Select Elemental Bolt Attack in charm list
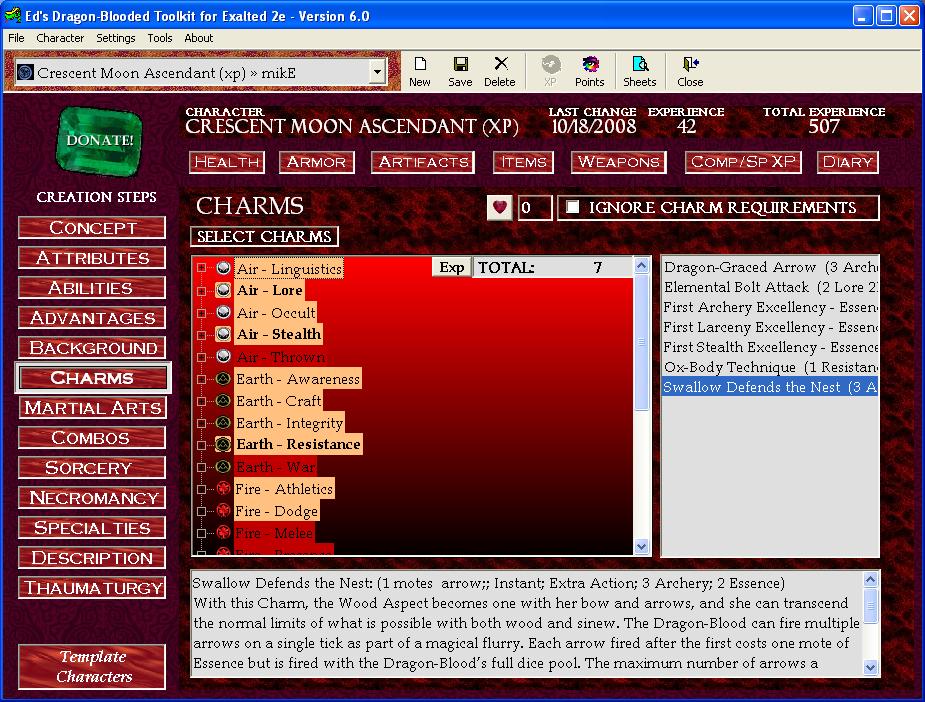 tap(770, 287)
